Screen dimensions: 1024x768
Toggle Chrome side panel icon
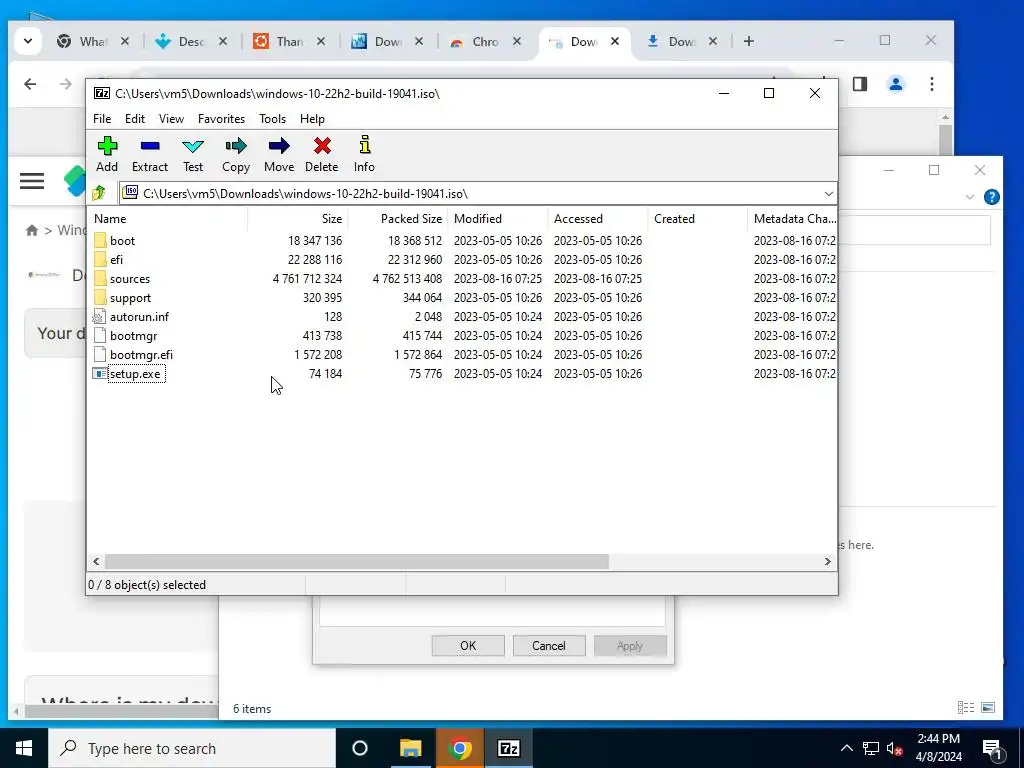click(860, 84)
